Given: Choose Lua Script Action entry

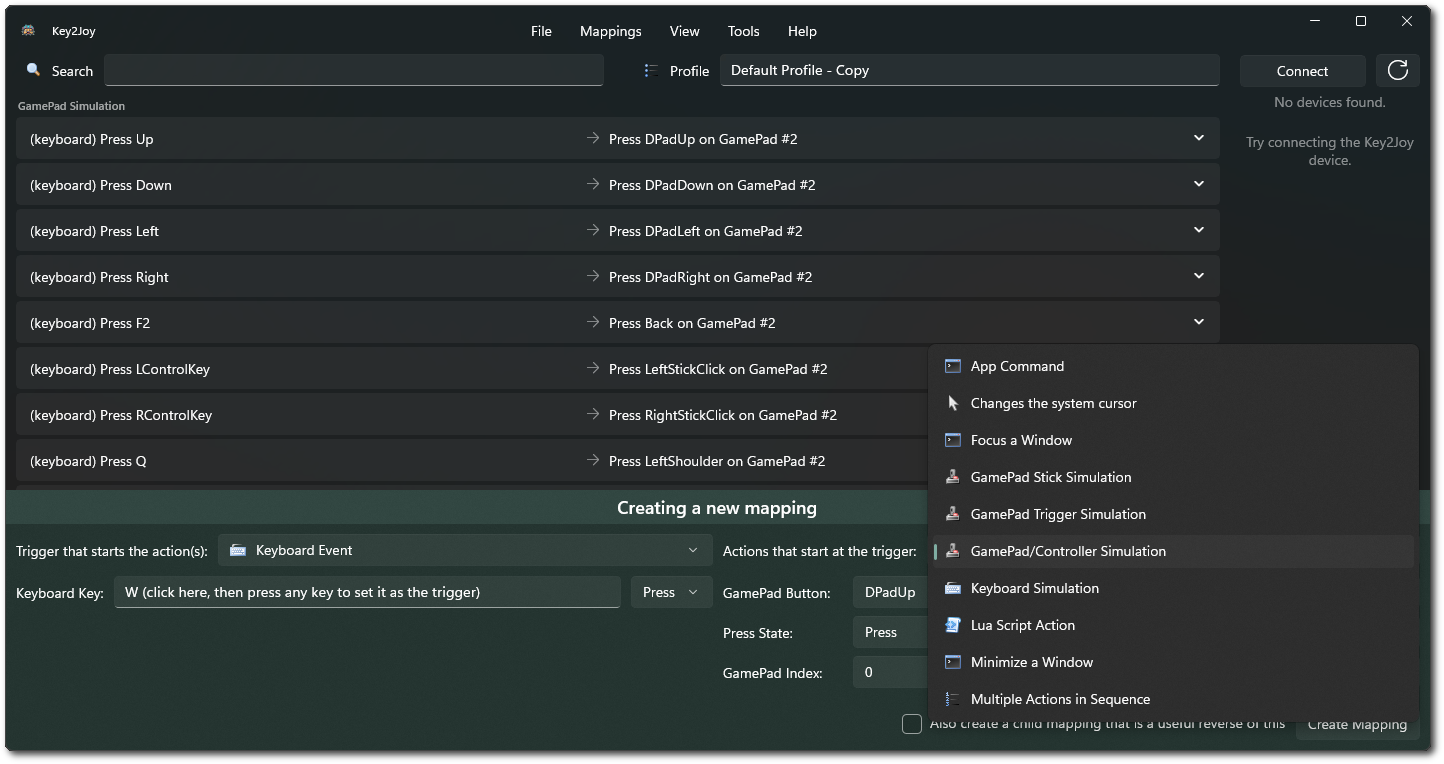Looking at the screenshot, I should [1173, 625].
